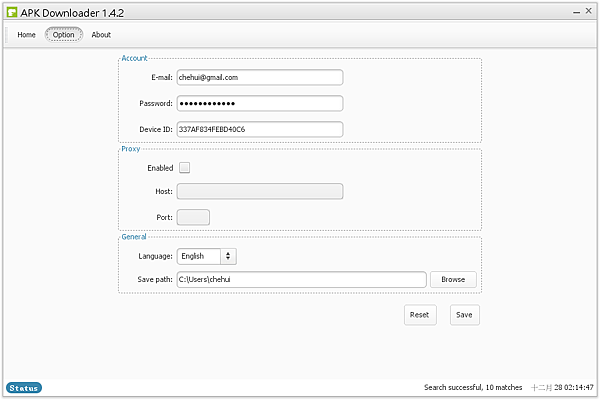Click the blue Status badge
Viewport: 600px width, 400px height.
[x=24, y=388]
